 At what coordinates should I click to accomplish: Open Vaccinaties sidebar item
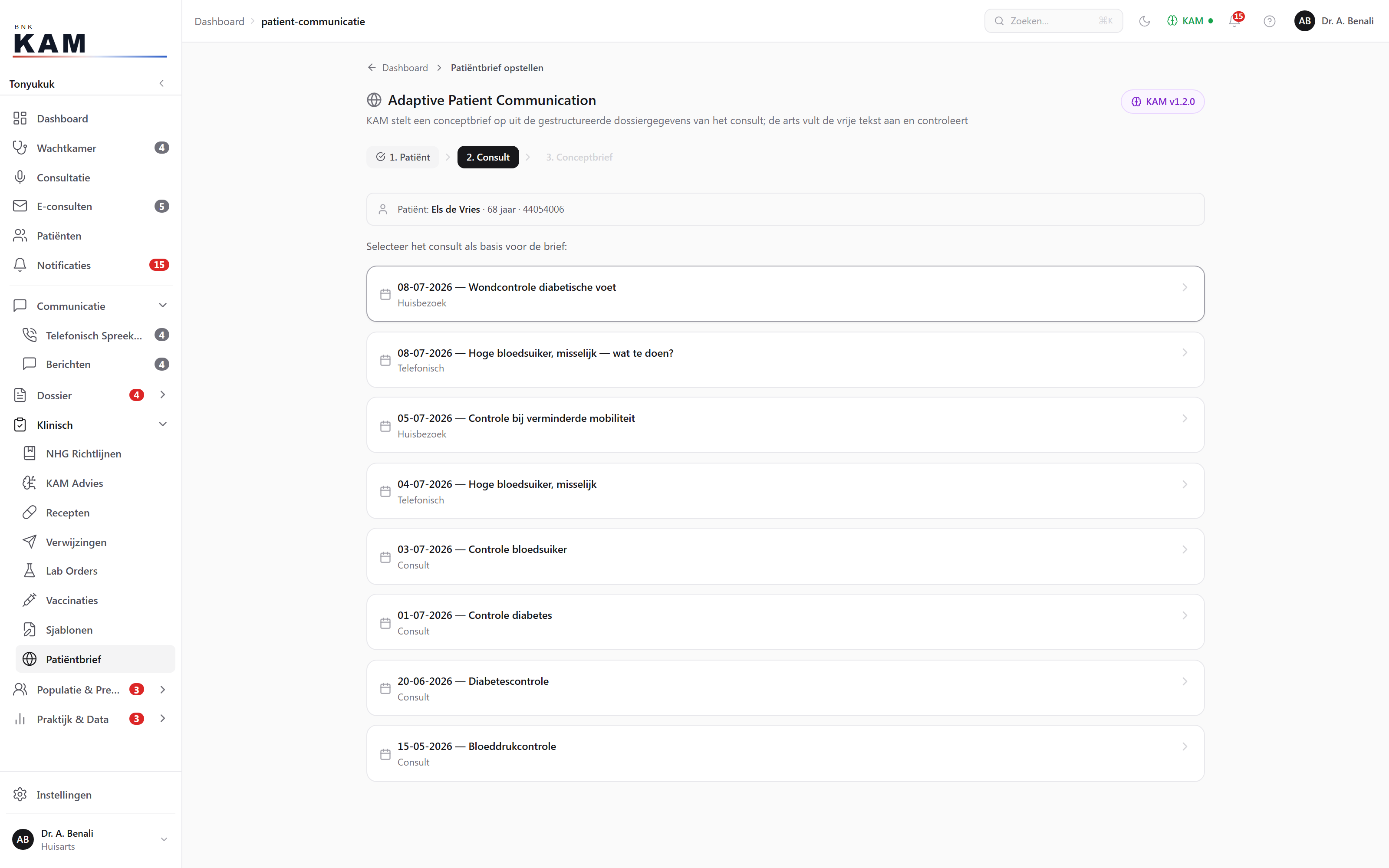point(95,601)
